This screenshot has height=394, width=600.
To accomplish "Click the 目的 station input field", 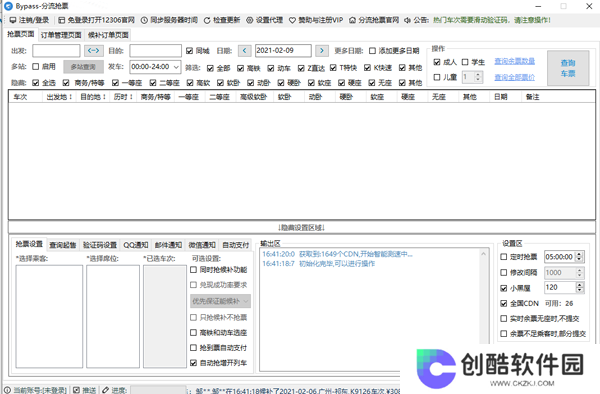I will [x=155, y=50].
